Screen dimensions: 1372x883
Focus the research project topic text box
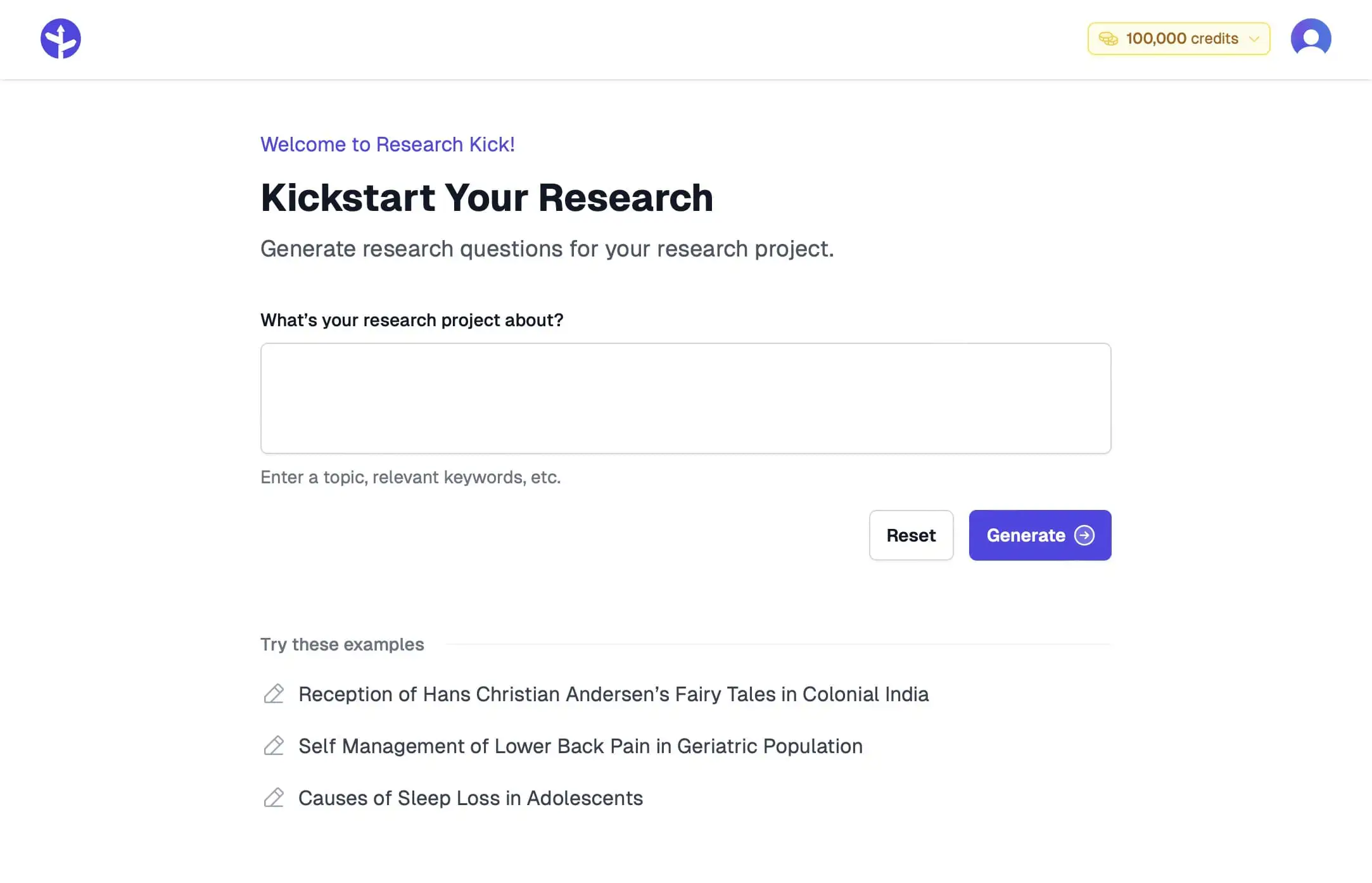685,398
